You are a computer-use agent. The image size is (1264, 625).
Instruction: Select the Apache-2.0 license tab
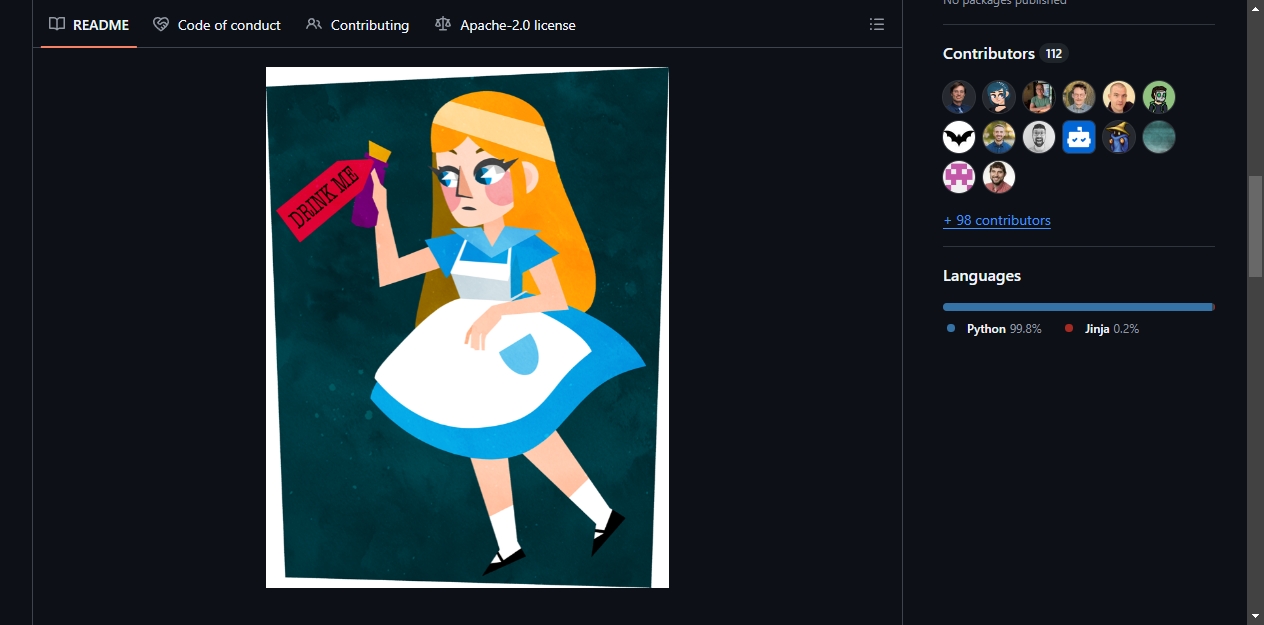(x=506, y=25)
